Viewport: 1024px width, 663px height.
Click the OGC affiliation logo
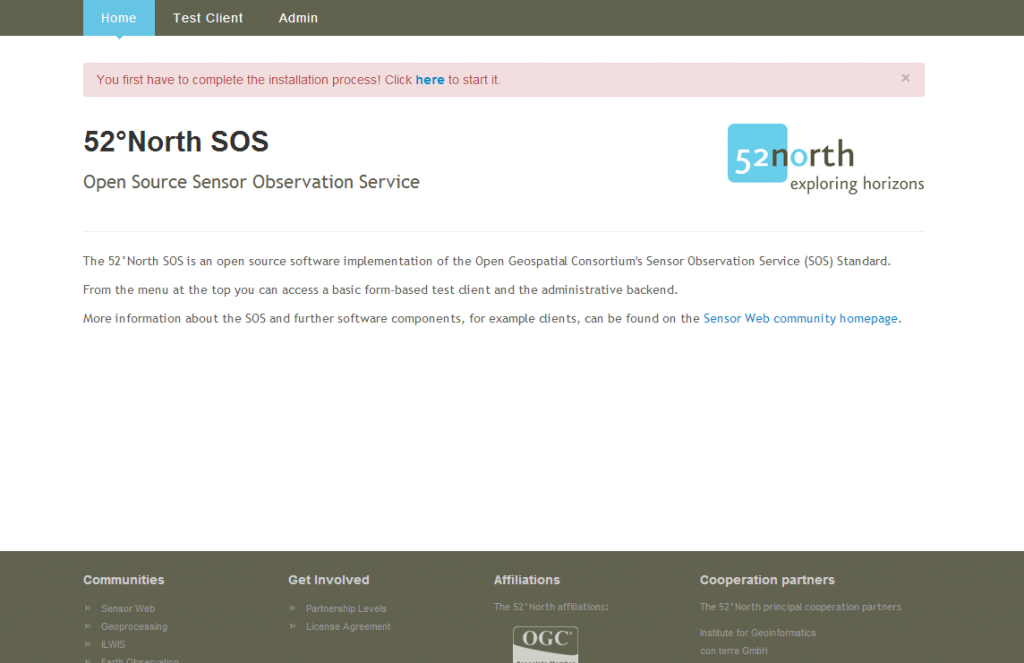pos(545,644)
